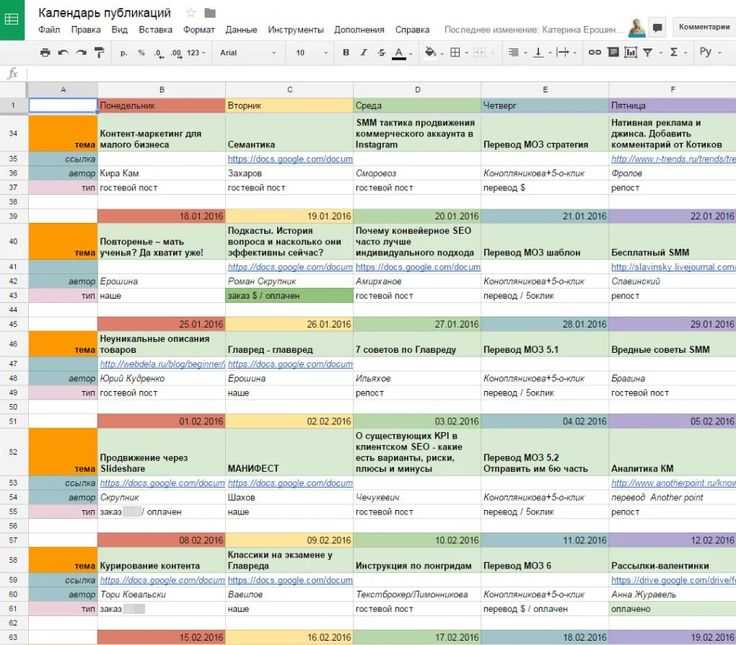This screenshot has height=645, width=736.
Task: Open the docs link under Семантика
Action: click(x=290, y=159)
